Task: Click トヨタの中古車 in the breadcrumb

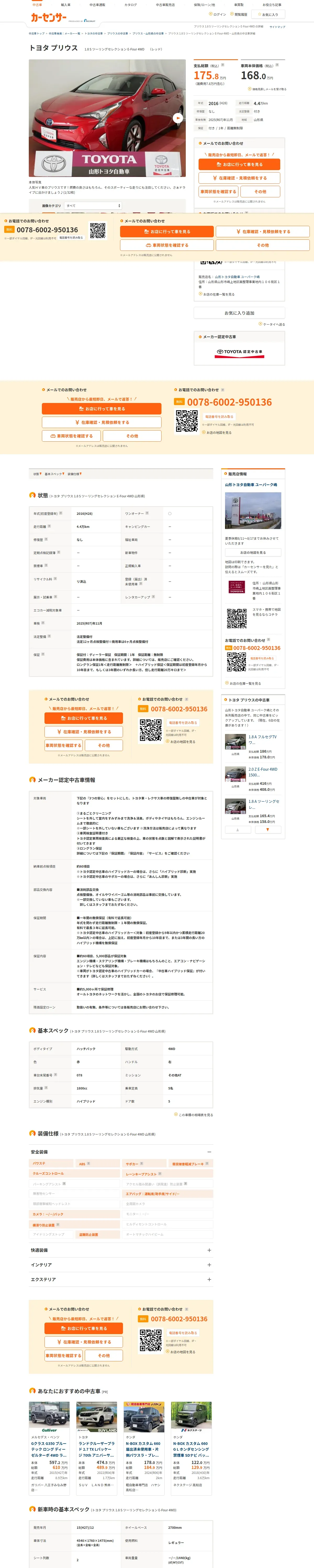Action: pyautogui.click(x=94, y=33)
